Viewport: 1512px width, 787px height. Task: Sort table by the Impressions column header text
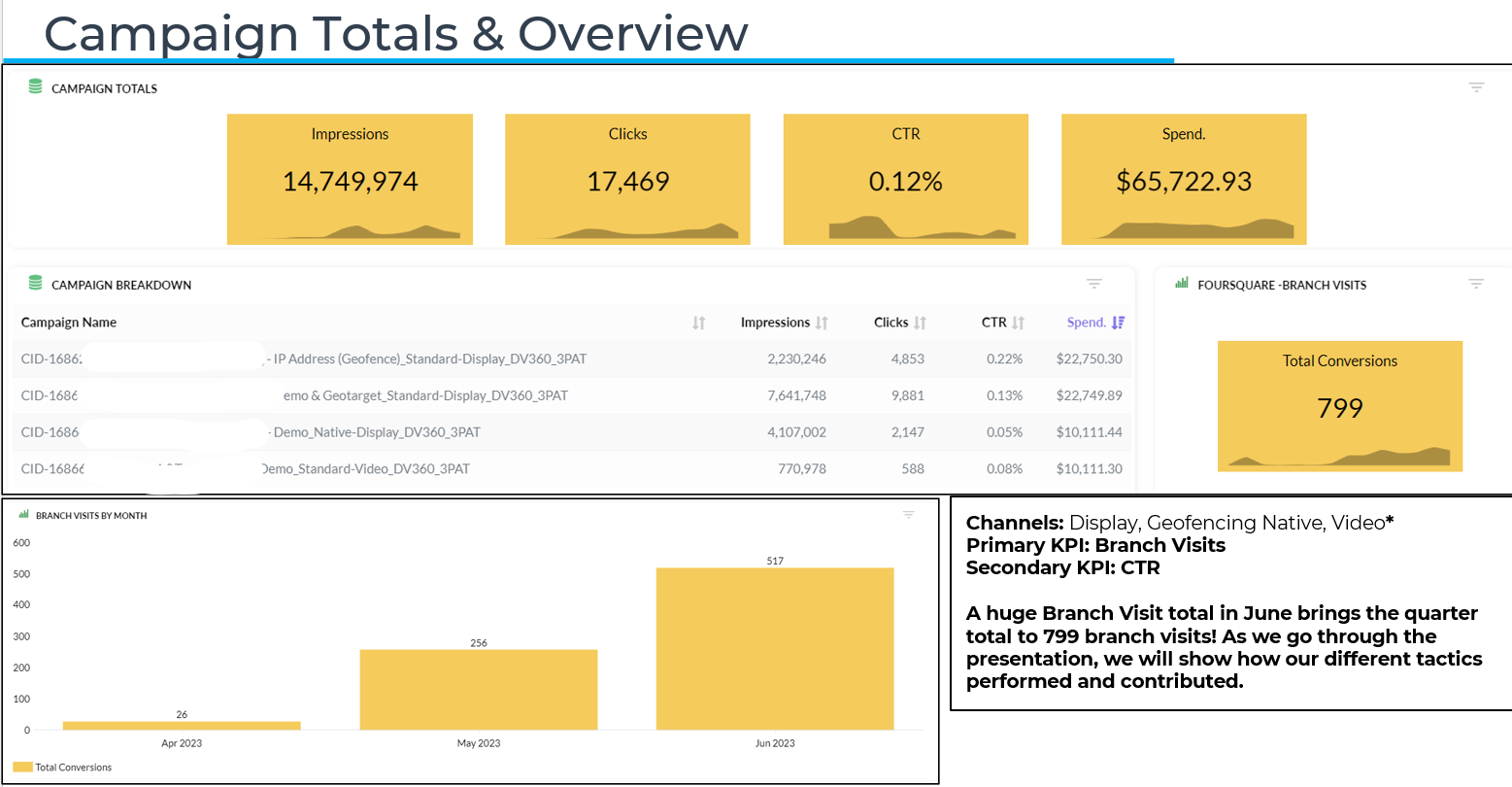[775, 323]
